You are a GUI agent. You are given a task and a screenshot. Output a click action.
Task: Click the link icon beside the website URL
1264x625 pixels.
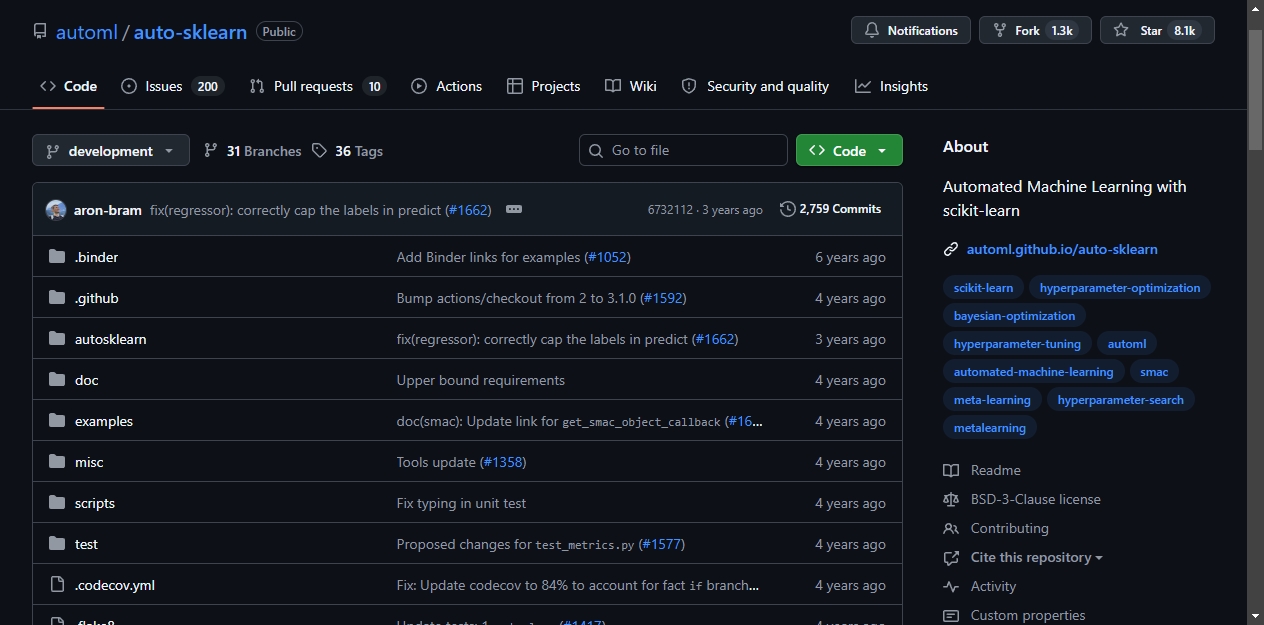951,250
